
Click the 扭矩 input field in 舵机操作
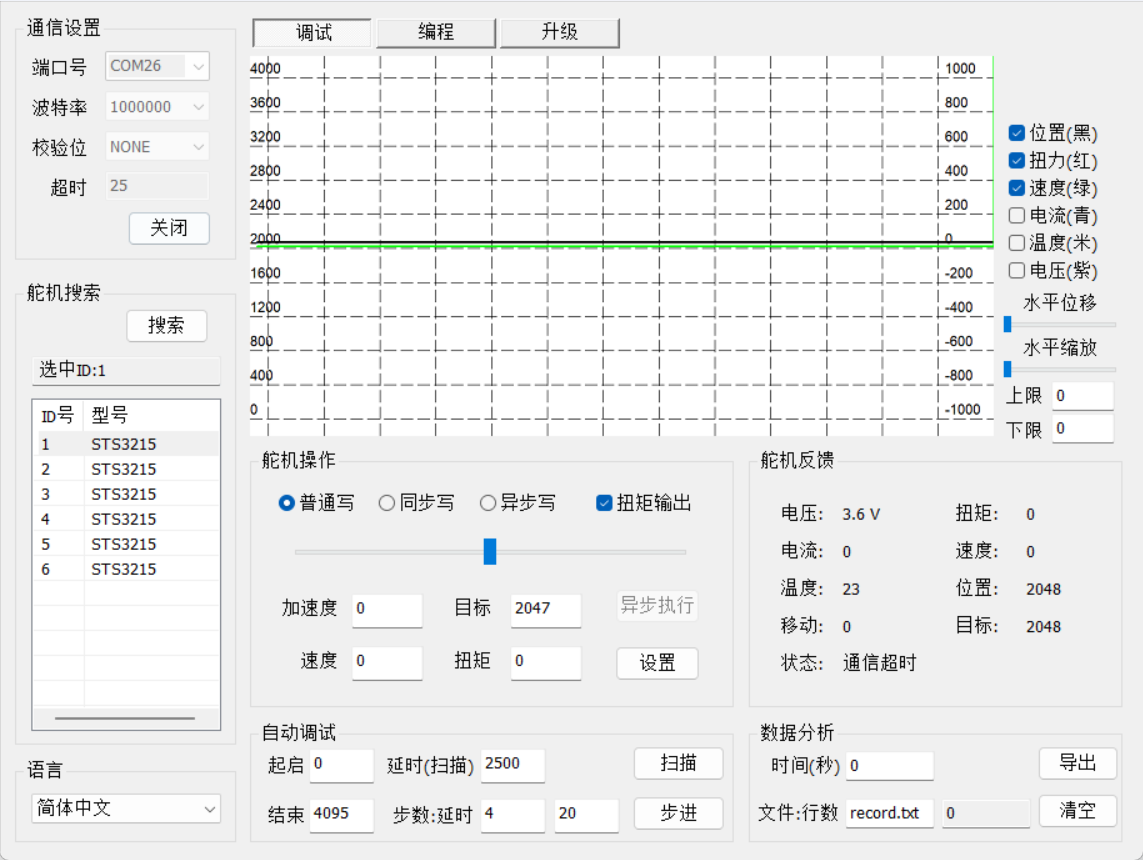click(546, 661)
